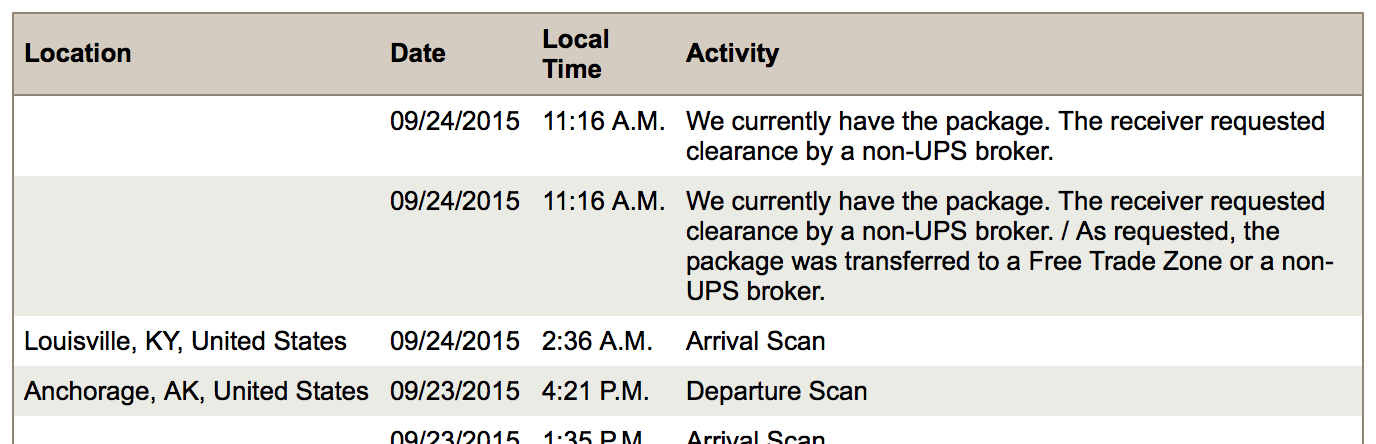Click the 4:21 P.M. time entry
The width and height of the screenshot is (1376, 444).
[x=597, y=391]
